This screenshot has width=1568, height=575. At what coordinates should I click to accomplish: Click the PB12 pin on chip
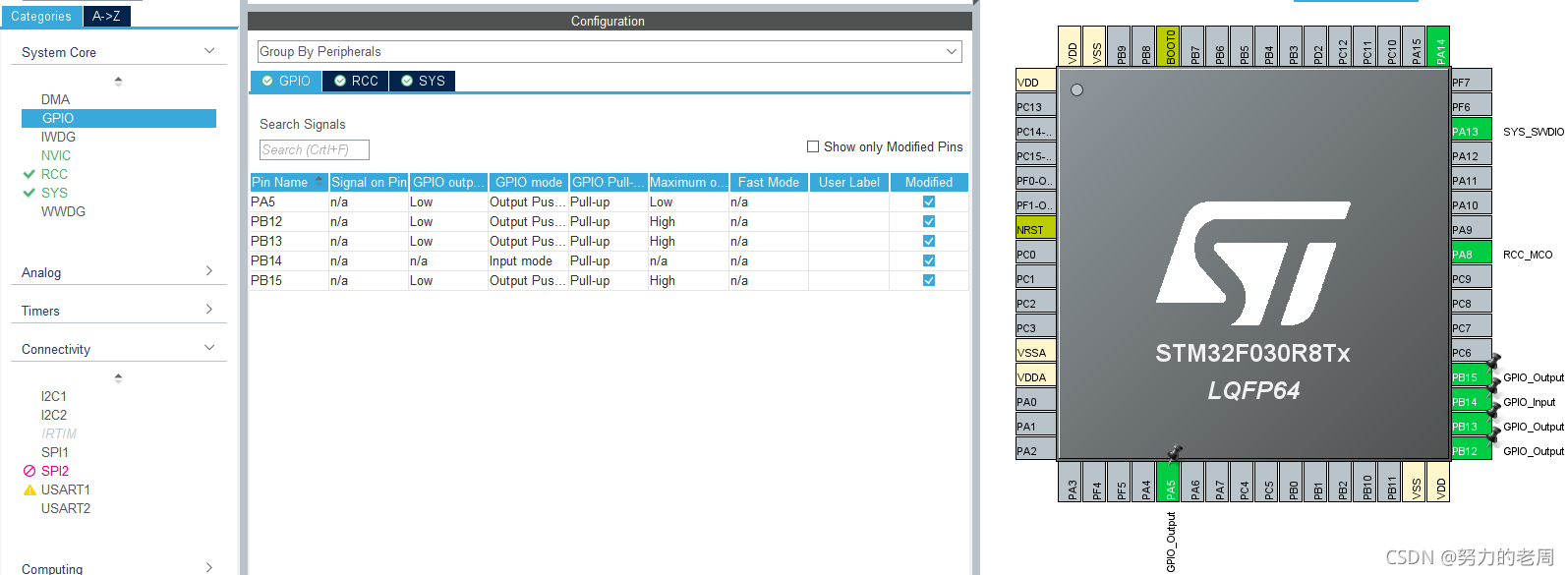(x=1471, y=449)
